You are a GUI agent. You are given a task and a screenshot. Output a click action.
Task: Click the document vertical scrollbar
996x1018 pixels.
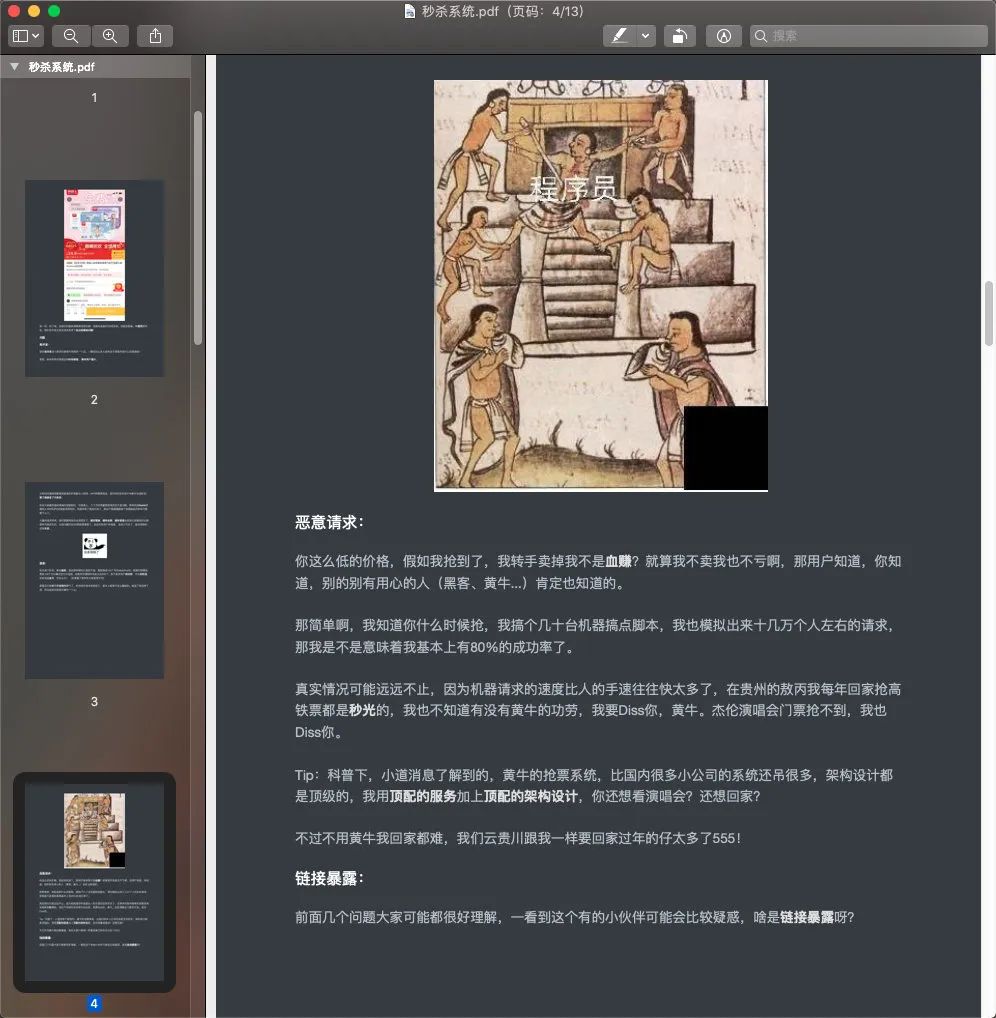[x=989, y=314]
